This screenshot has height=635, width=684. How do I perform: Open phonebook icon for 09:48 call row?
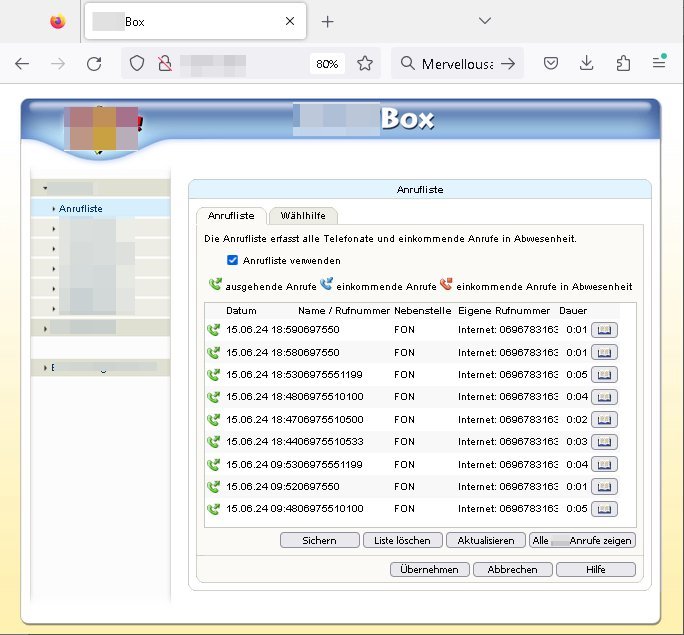point(604,509)
